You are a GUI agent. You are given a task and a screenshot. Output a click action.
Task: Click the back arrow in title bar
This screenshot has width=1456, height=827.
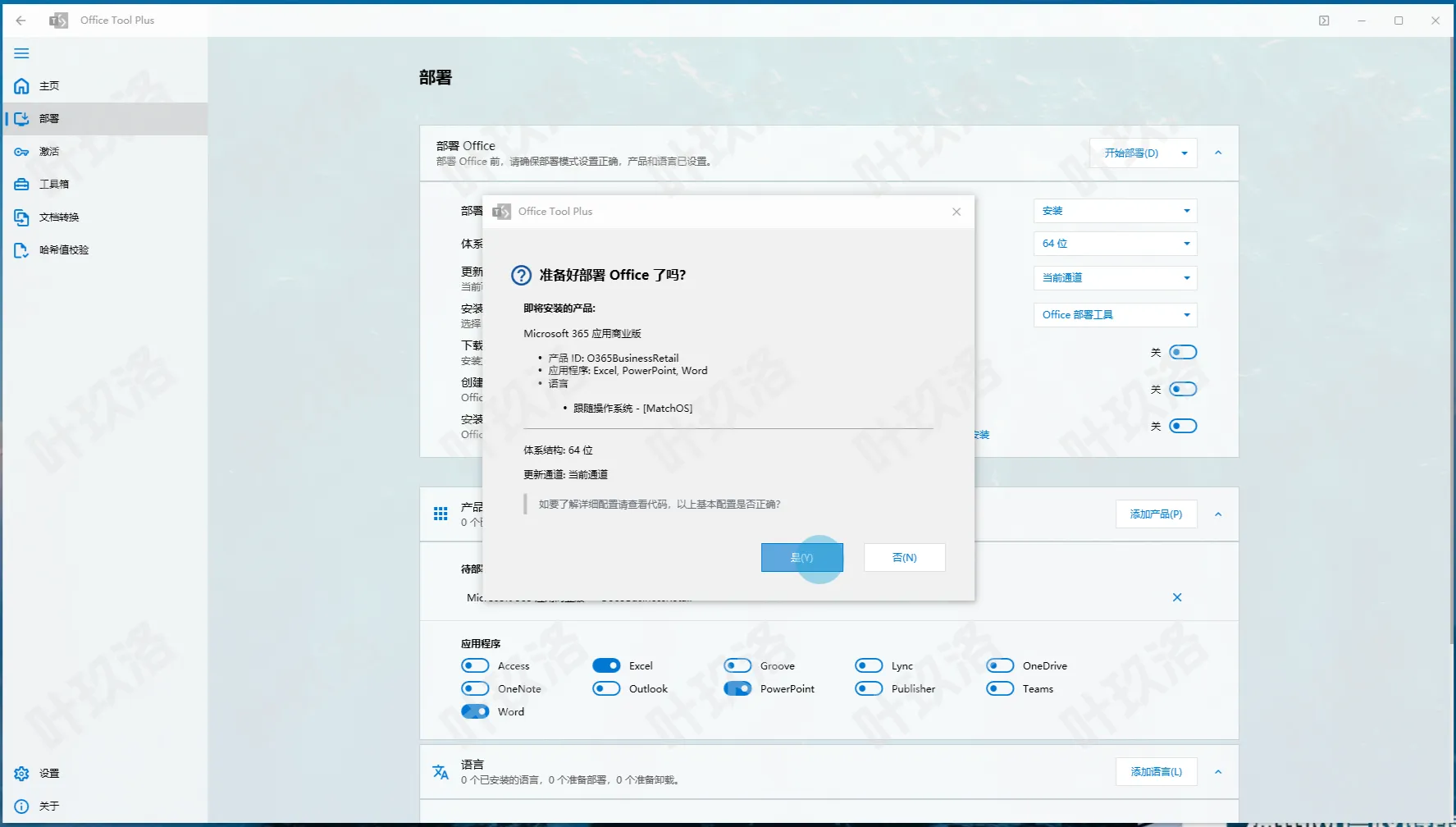pyautogui.click(x=21, y=21)
